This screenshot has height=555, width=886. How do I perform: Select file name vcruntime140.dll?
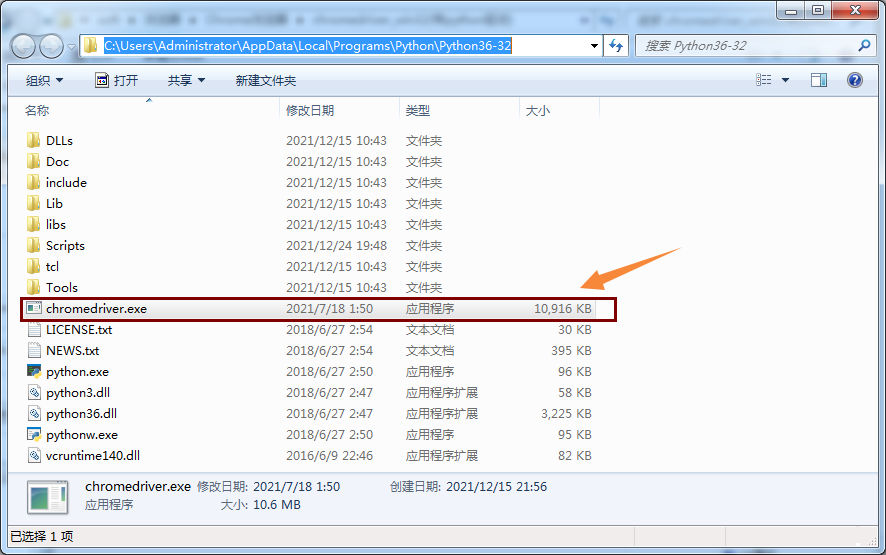tap(93, 456)
